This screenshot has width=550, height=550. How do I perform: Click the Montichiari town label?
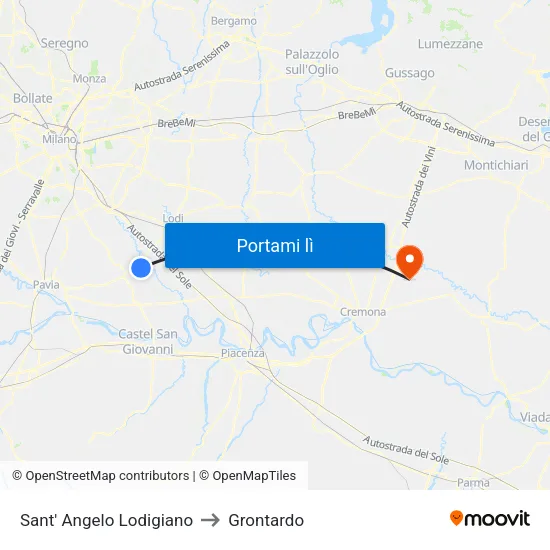click(x=496, y=165)
